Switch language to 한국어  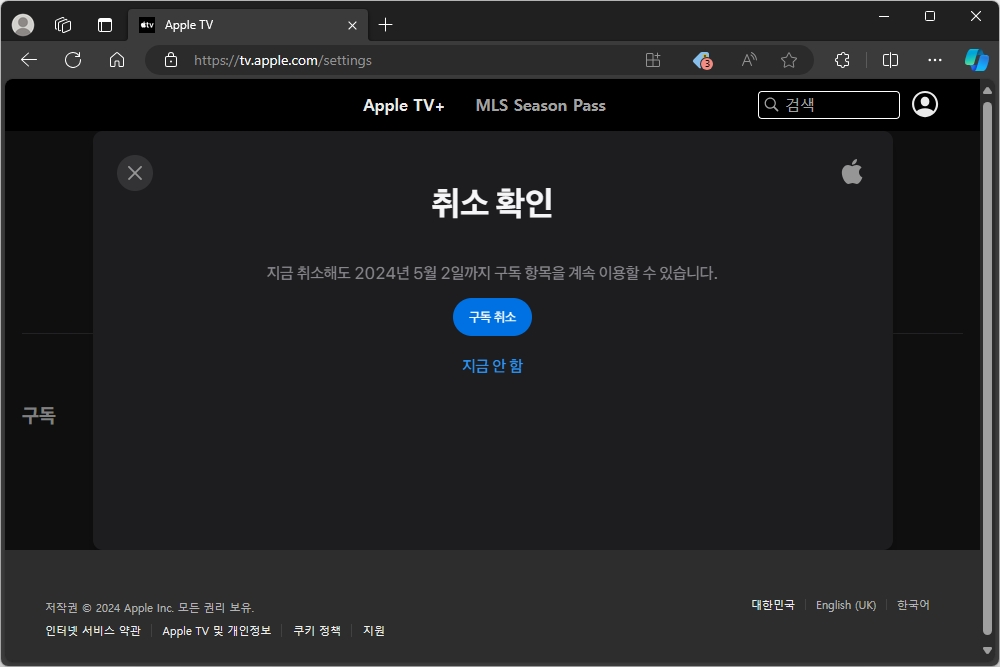[913, 605]
